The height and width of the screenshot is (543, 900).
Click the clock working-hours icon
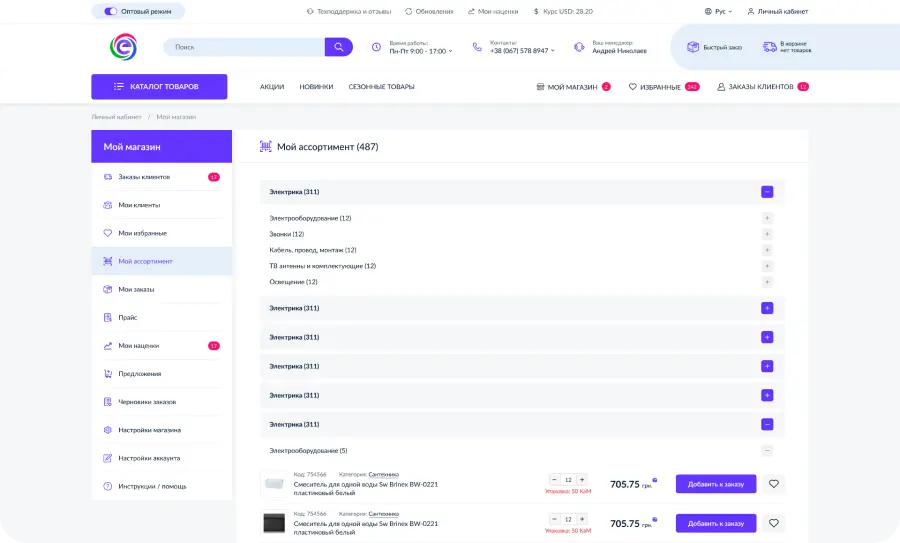click(376, 47)
